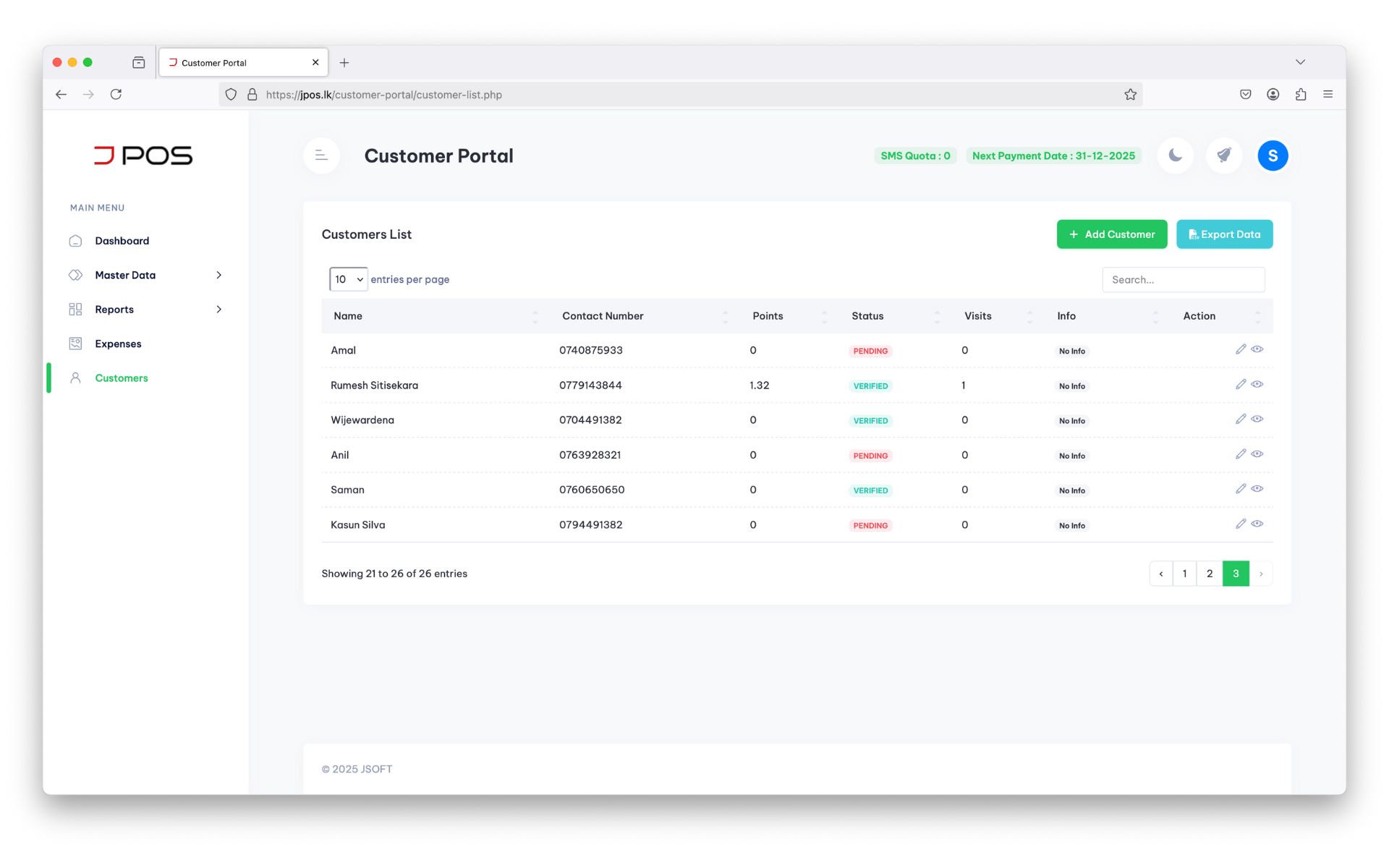The image size is (1389, 868).
Task: Collapse sidebar using hamburger menu icon
Action: point(321,156)
